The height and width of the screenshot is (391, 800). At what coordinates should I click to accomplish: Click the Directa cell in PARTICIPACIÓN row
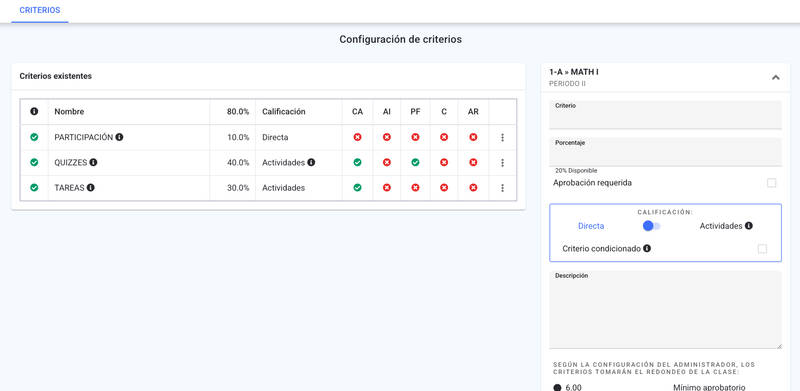[275, 137]
